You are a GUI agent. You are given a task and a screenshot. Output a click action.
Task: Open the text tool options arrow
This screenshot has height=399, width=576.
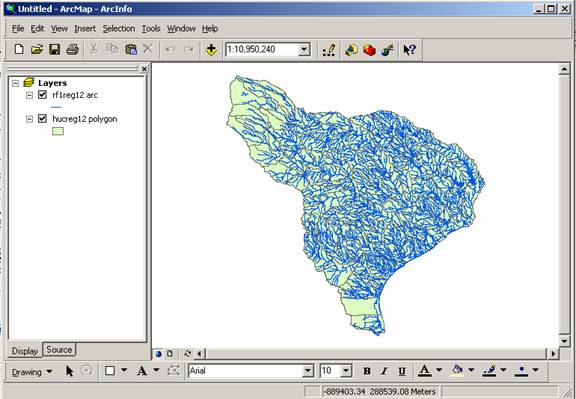156,370
